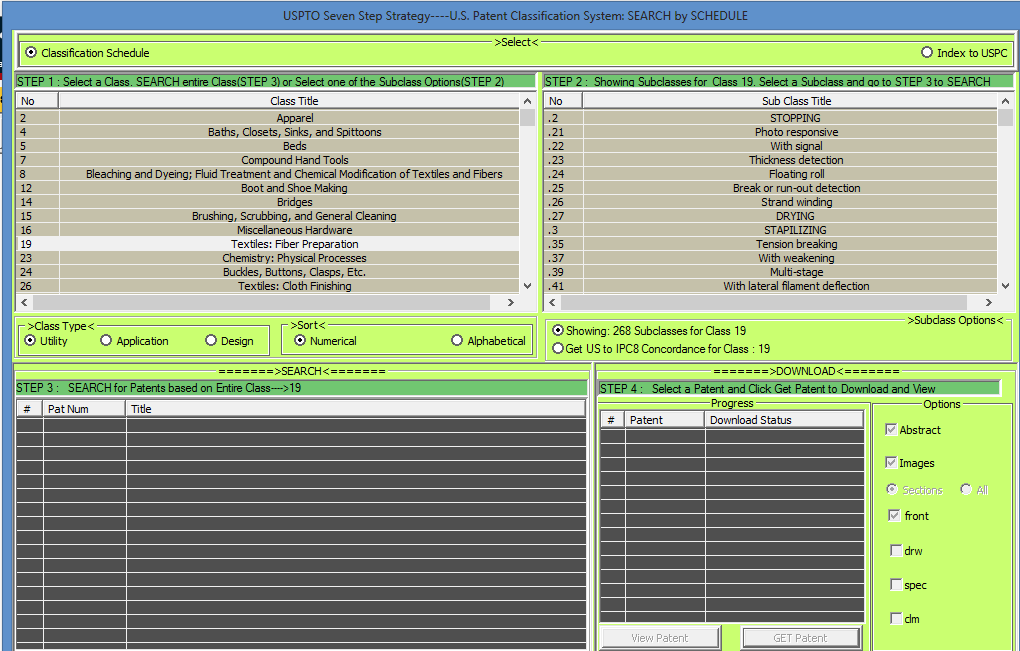
Task: Toggle the Images checkbox
Action: (891, 462)
